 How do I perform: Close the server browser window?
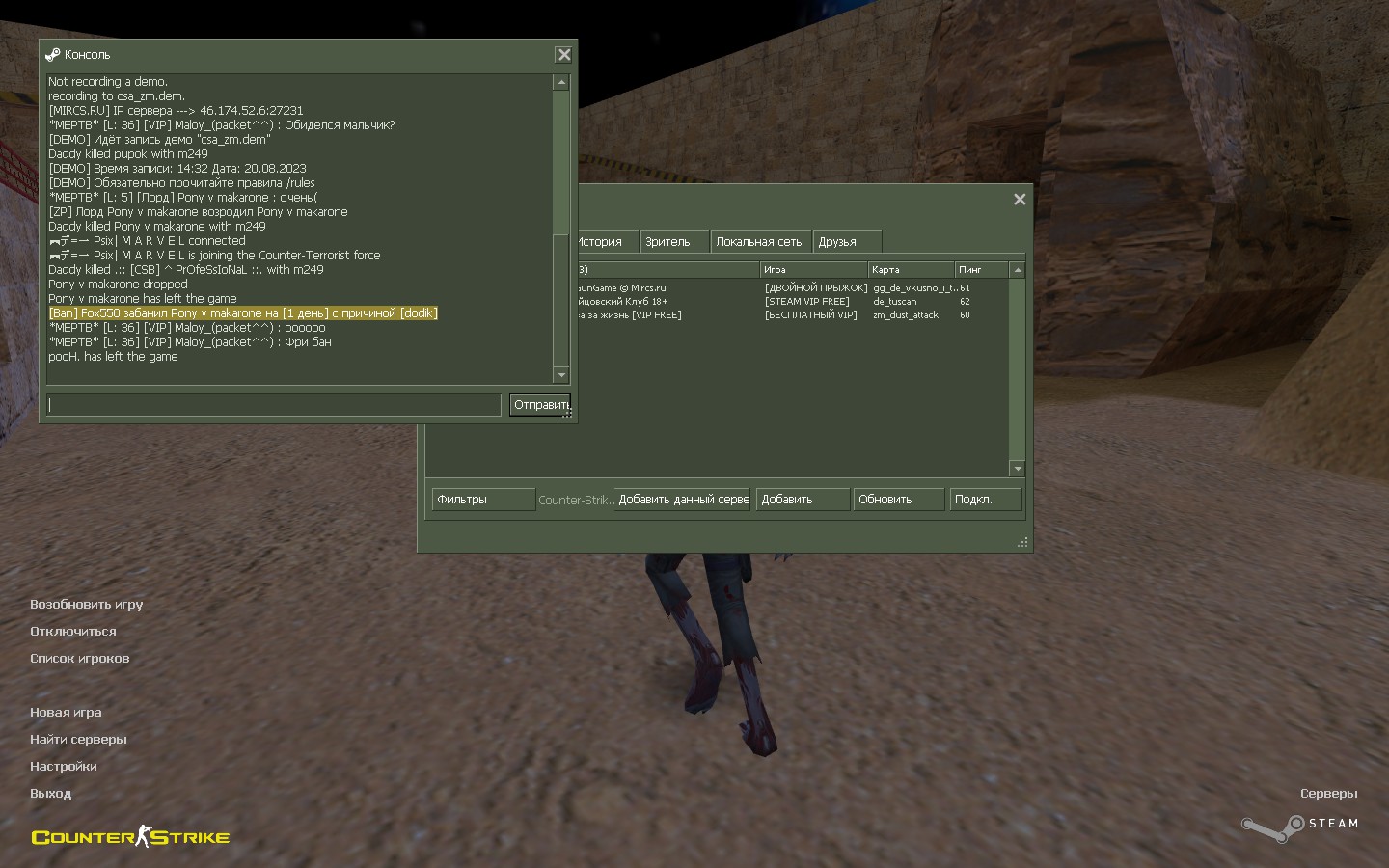[x=1020, y=199]
